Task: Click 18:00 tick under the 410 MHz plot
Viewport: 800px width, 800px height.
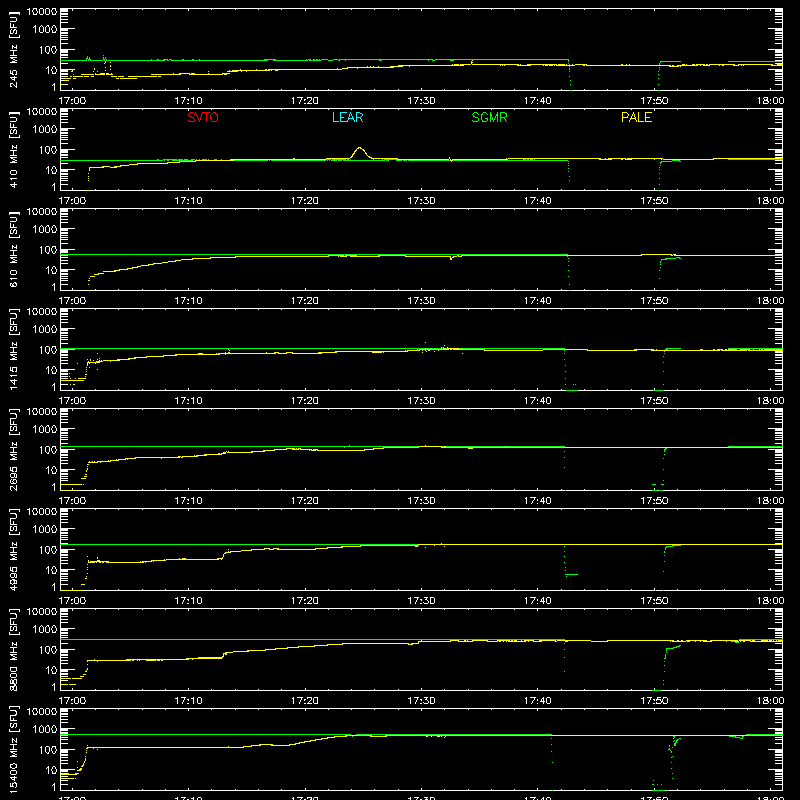Action: point(770,201)
